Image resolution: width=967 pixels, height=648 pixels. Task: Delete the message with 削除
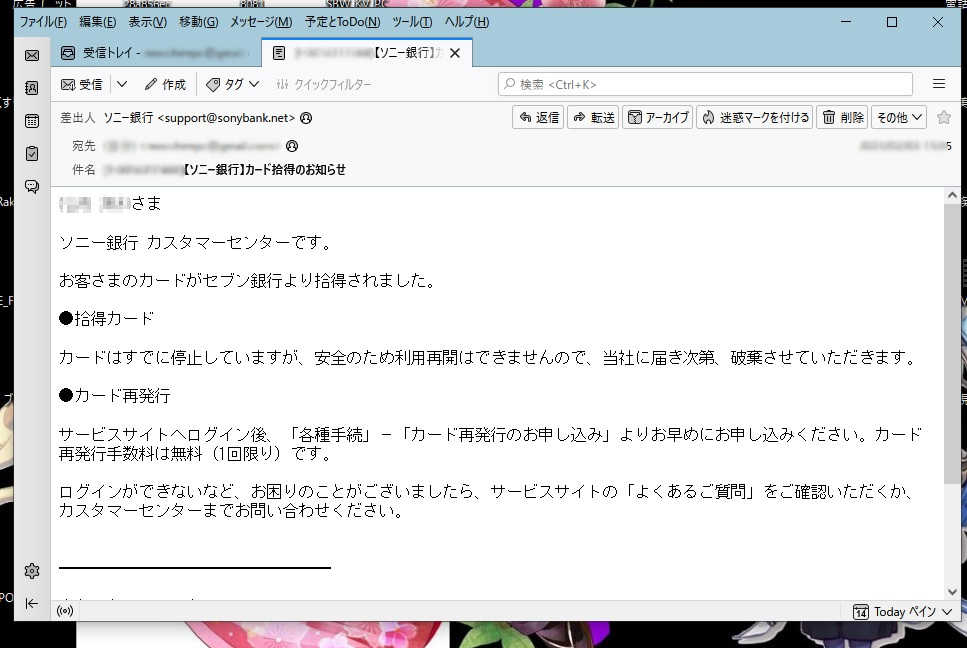coord(843,117)
